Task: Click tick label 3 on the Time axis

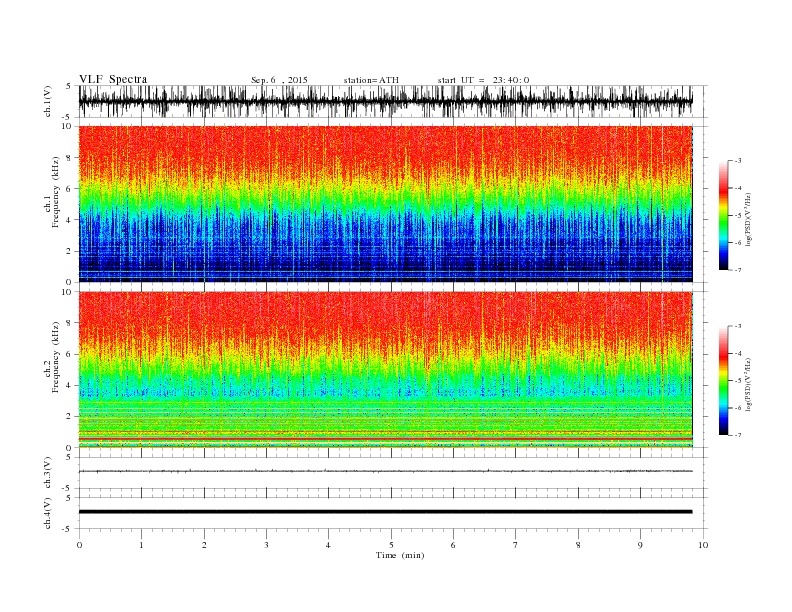Action: pos(266,545)
